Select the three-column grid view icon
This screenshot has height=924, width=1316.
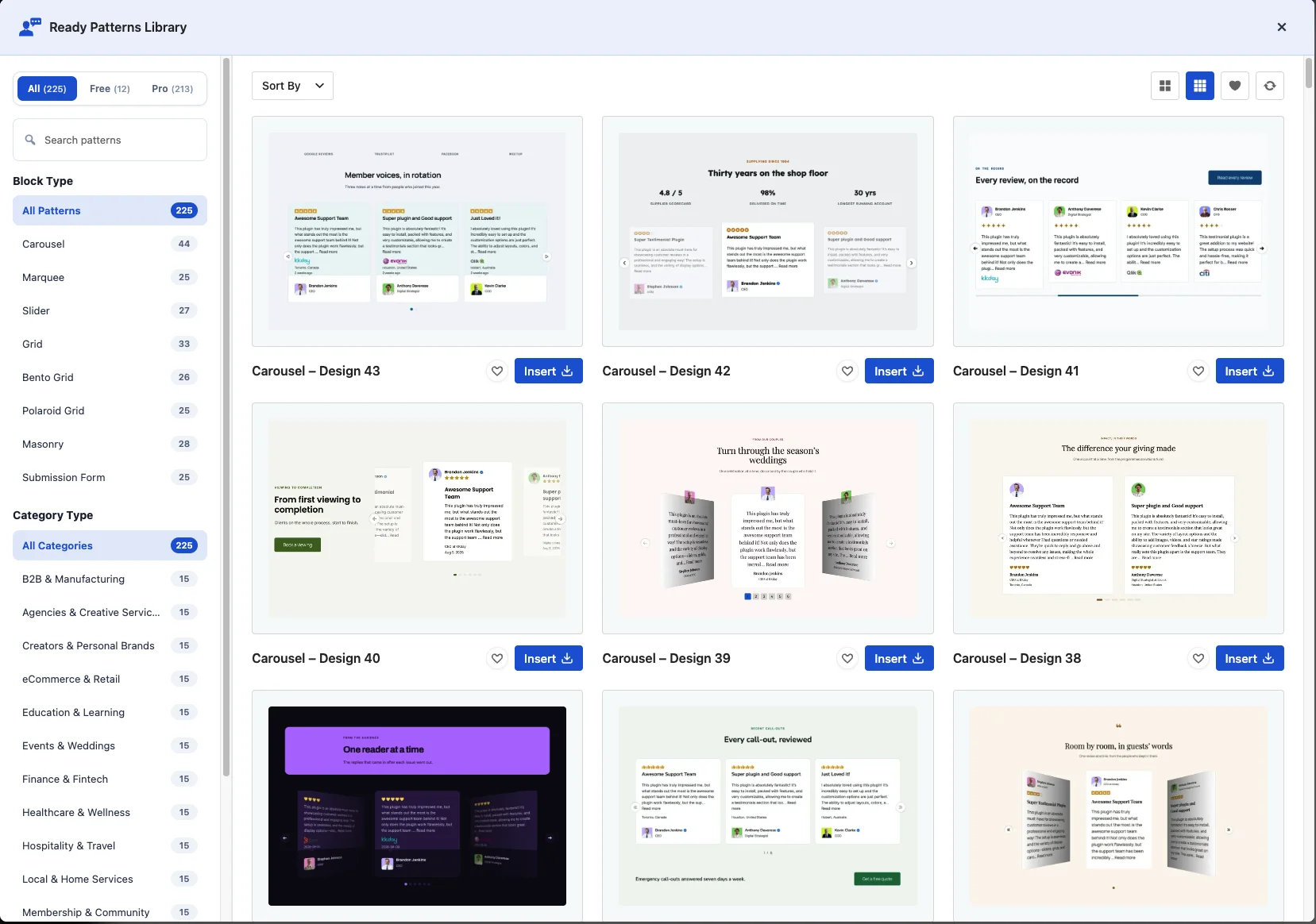point(1200,86)
